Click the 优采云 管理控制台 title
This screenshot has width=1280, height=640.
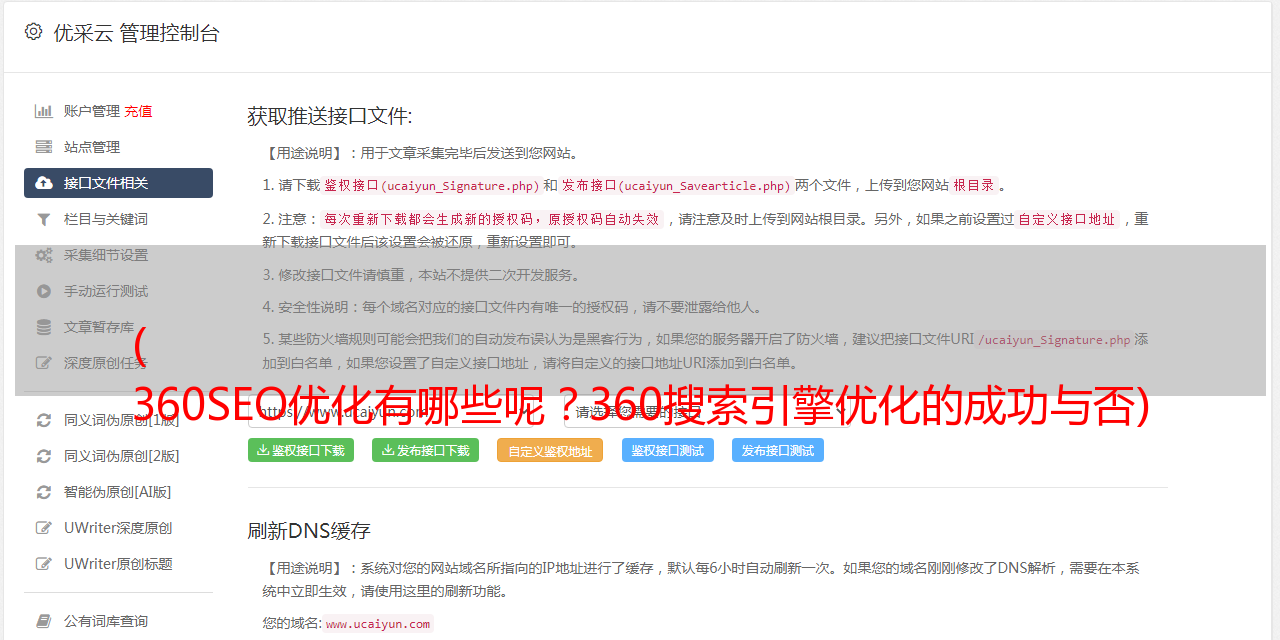click(x=136, y=33)
